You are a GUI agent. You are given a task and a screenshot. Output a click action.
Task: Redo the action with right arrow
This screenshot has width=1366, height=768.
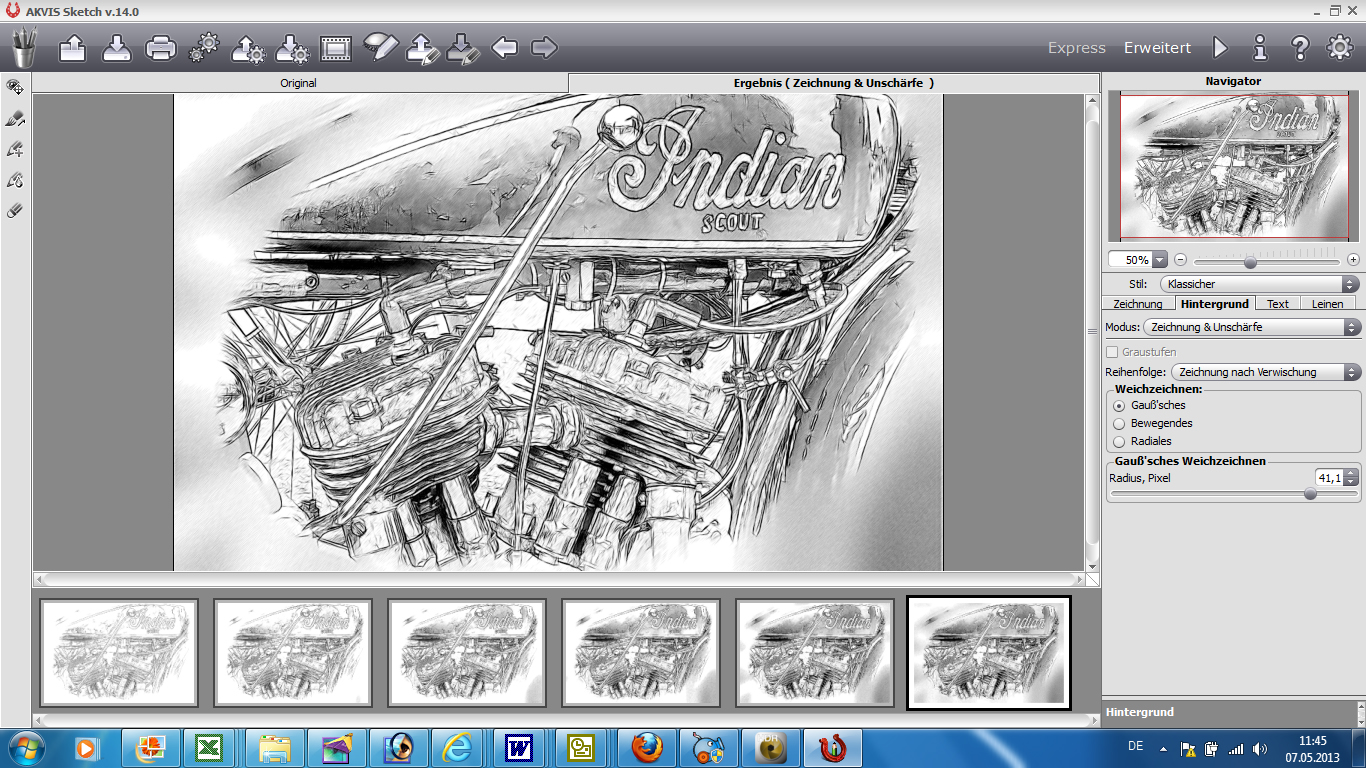(x=544, y=47)
